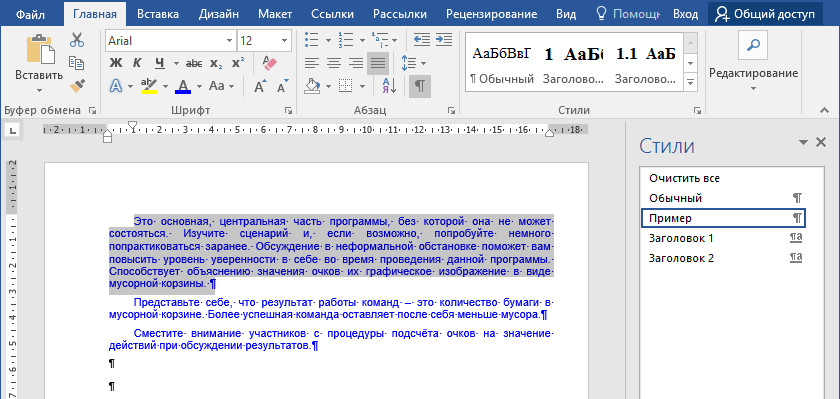The width and height of the screenshot is (840, 399).
Task: Open the font name dropdown Arial
Action: pyautogui.click(x=229, y=41)
